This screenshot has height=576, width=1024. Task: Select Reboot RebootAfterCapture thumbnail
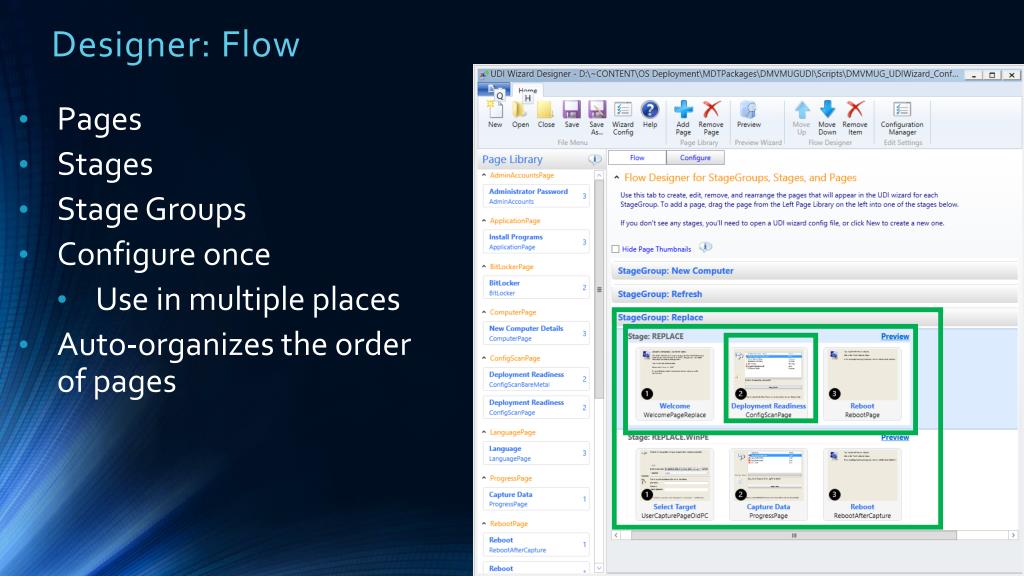(x=862, y=484)
